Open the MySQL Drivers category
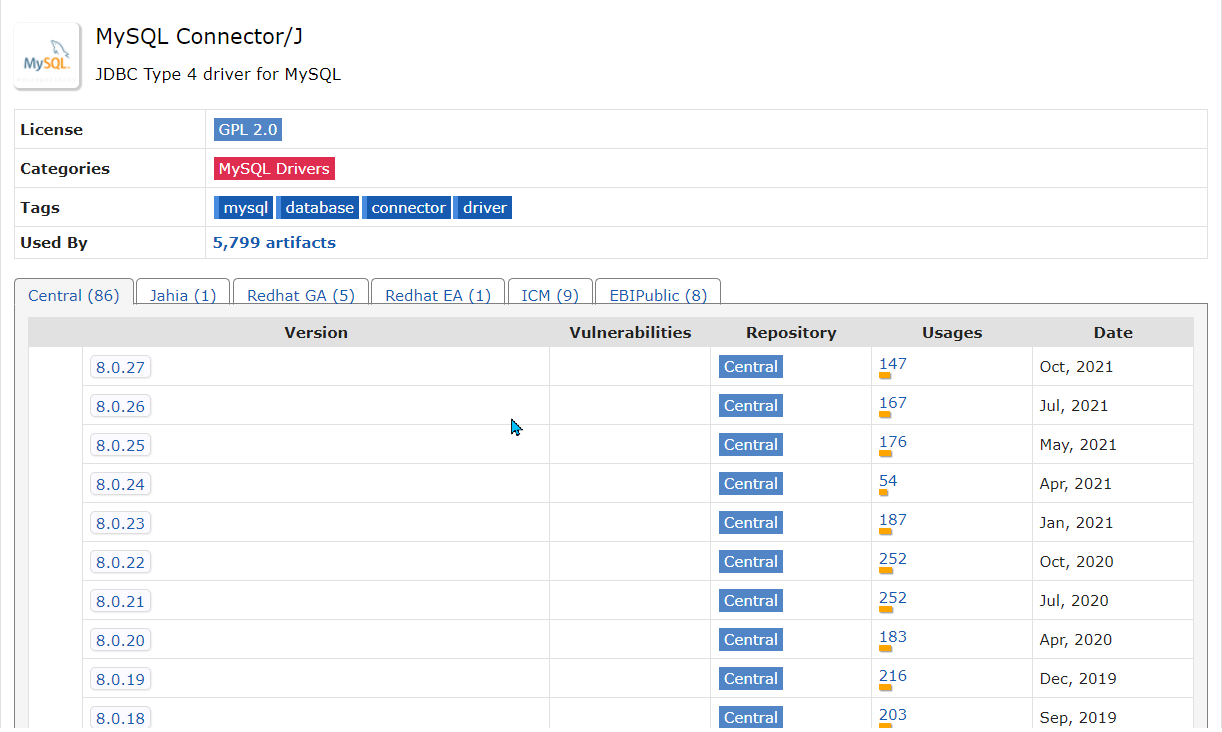The width and height of the screenshot is (1222, 732). 274,168
